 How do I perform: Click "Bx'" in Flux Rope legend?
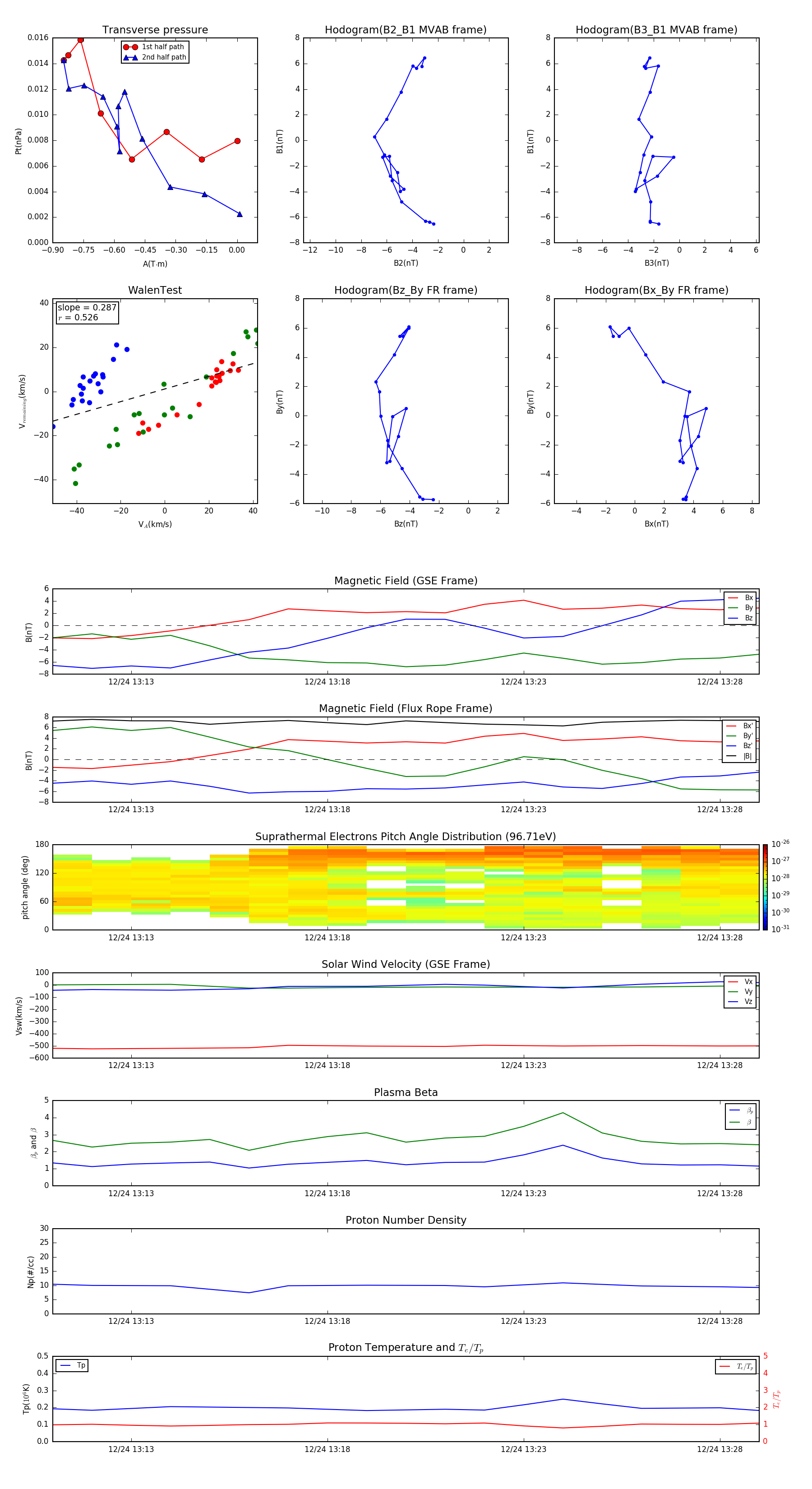pos(748,726)
